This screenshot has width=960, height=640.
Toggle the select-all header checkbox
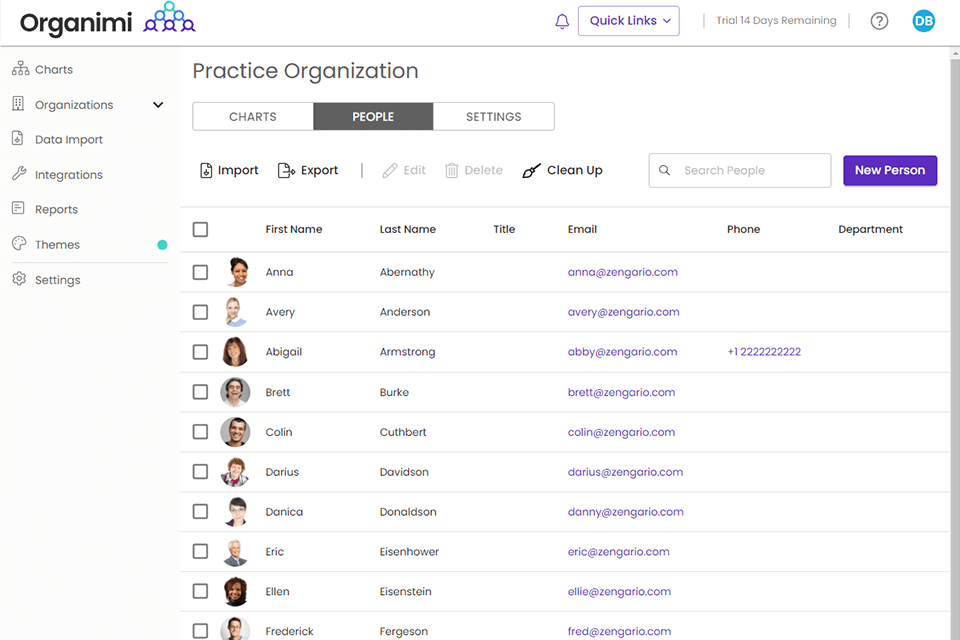point(200,230)
